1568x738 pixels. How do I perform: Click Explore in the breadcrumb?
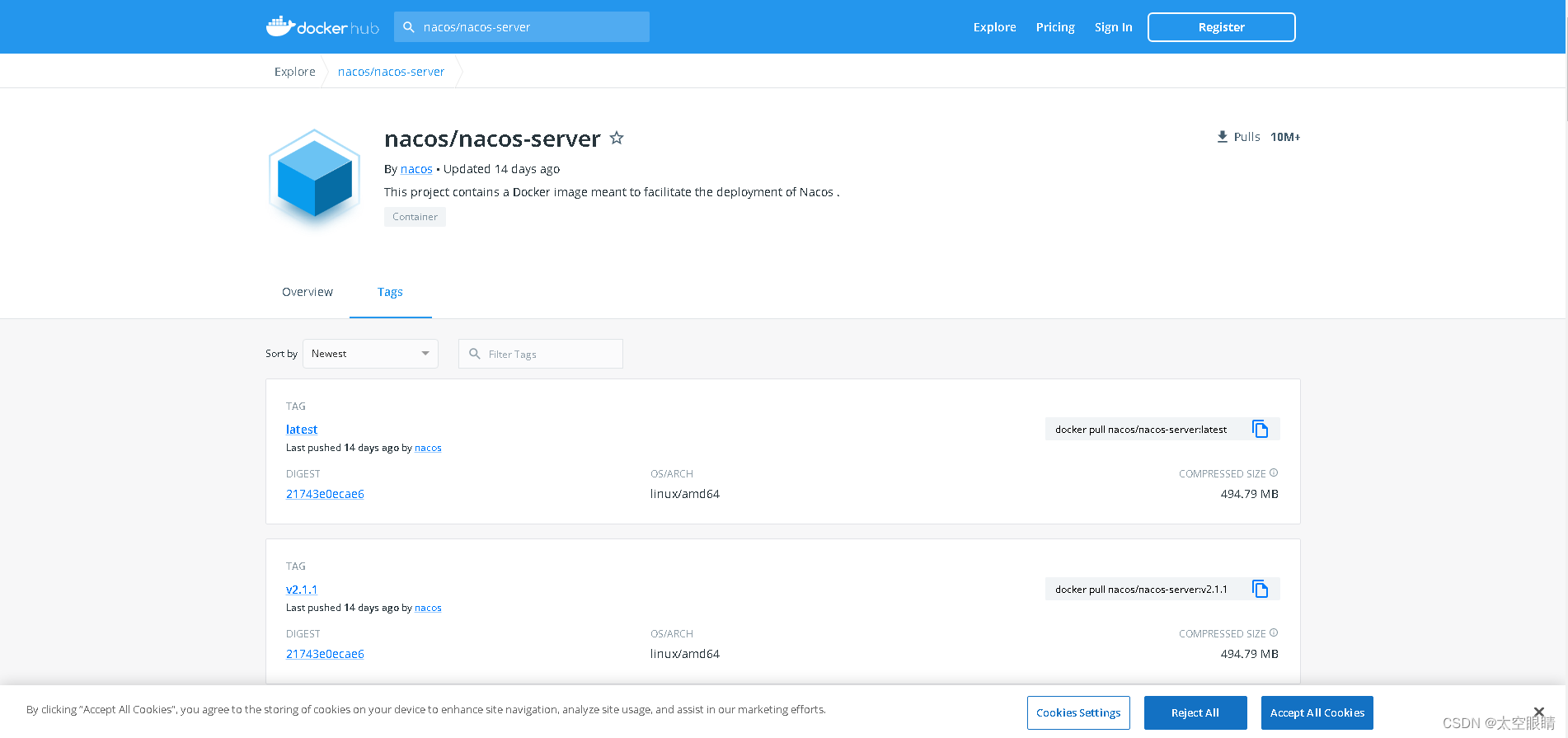[295, 72]
